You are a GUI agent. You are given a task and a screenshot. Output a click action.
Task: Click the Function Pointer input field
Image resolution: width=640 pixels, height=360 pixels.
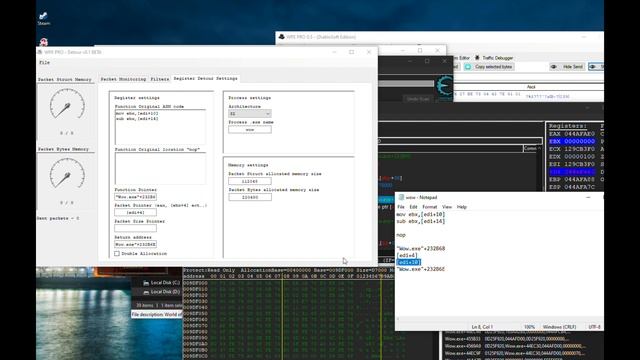(x=135, y=197)
